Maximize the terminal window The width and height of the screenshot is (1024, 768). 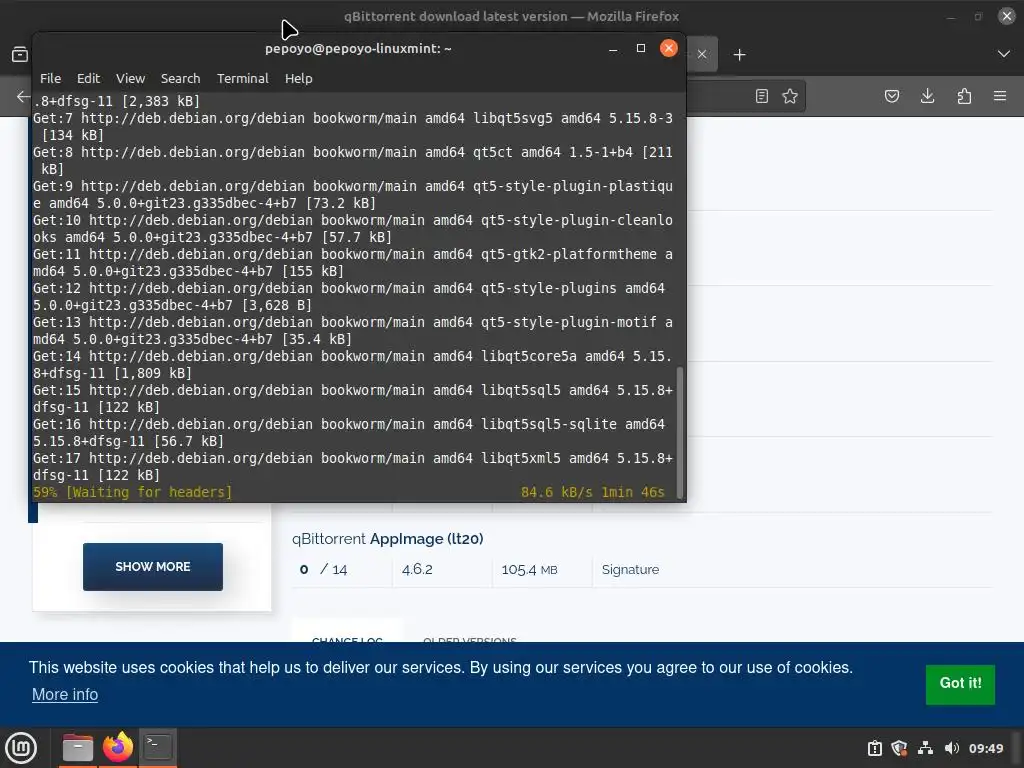[641, 48]
